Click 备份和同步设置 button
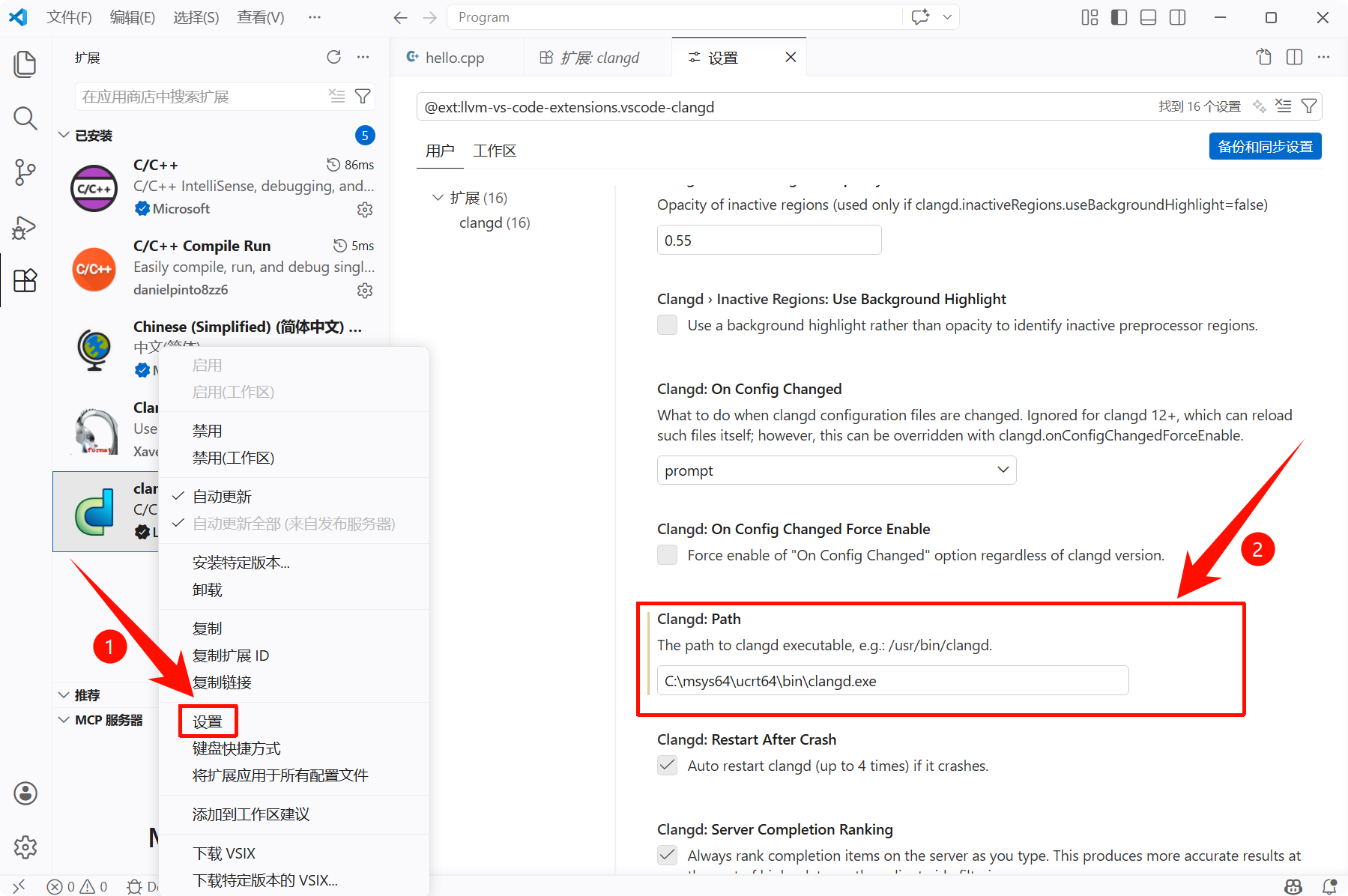This screenshot has height=896, width=1348. 1265,146
